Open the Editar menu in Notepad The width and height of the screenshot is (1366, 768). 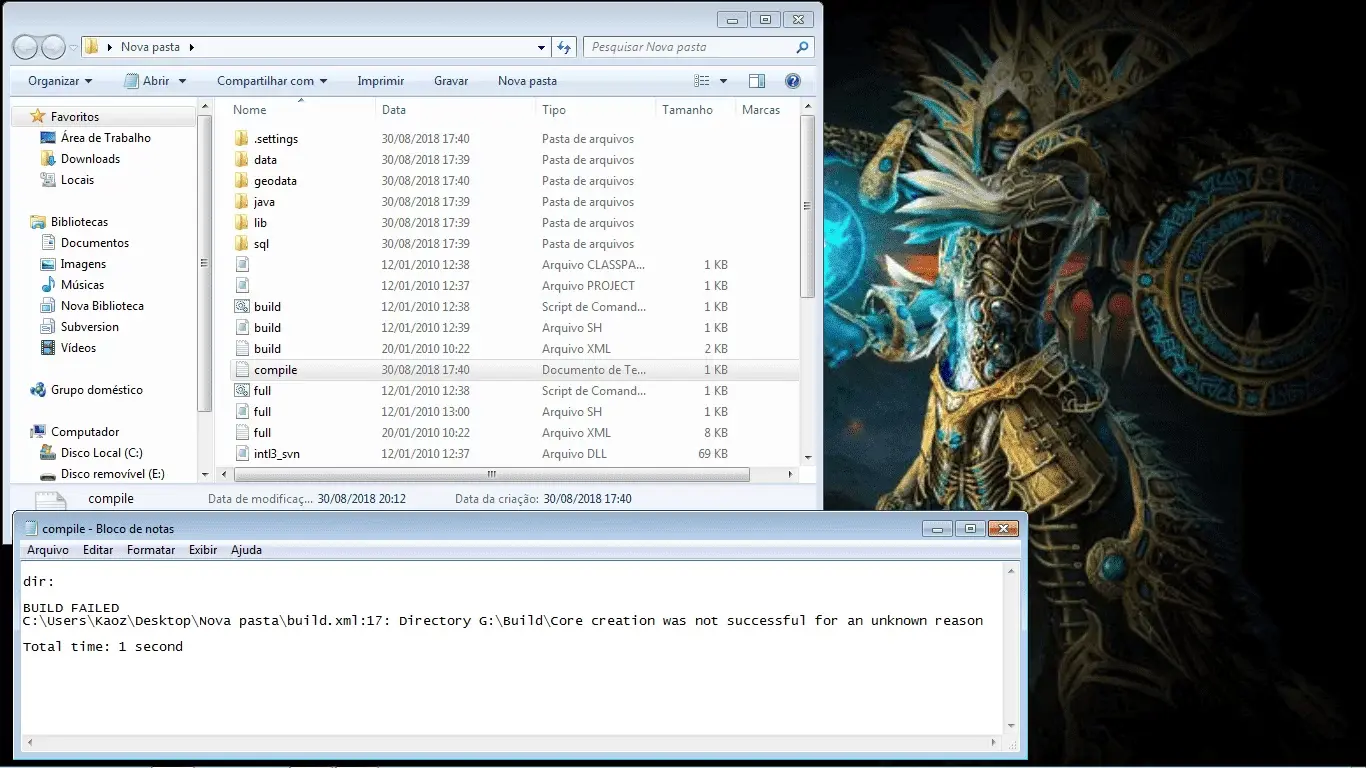point(98,550)
